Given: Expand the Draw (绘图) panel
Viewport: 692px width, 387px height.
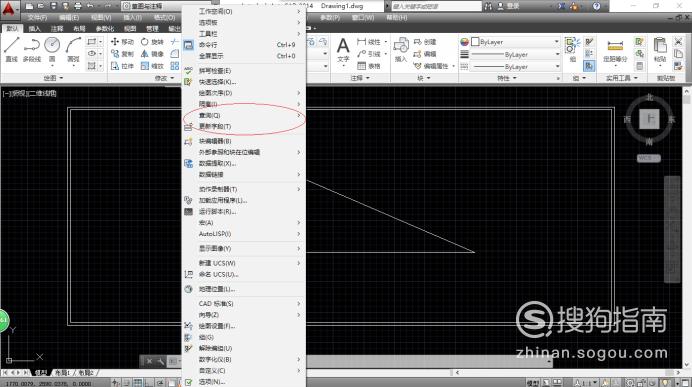Looking at the screenshot, I should 53,78.
